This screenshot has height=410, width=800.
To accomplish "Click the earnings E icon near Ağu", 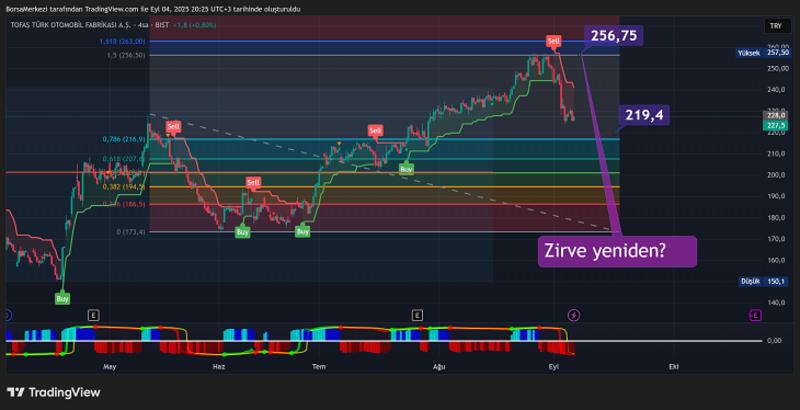I will (x=418, y=316).
